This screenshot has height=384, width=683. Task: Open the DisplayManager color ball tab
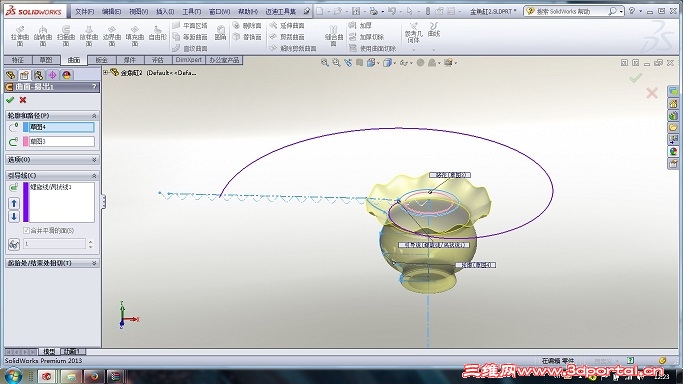66,75
